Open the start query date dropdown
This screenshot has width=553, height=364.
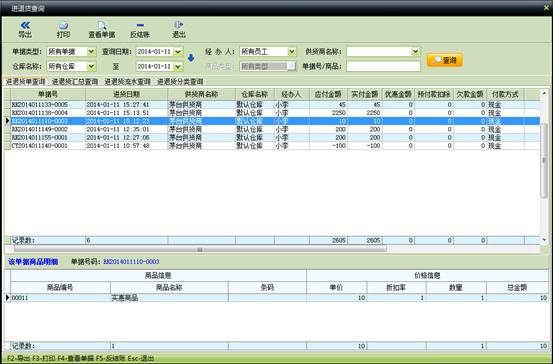pyautogui.click(x=178, y=51)
